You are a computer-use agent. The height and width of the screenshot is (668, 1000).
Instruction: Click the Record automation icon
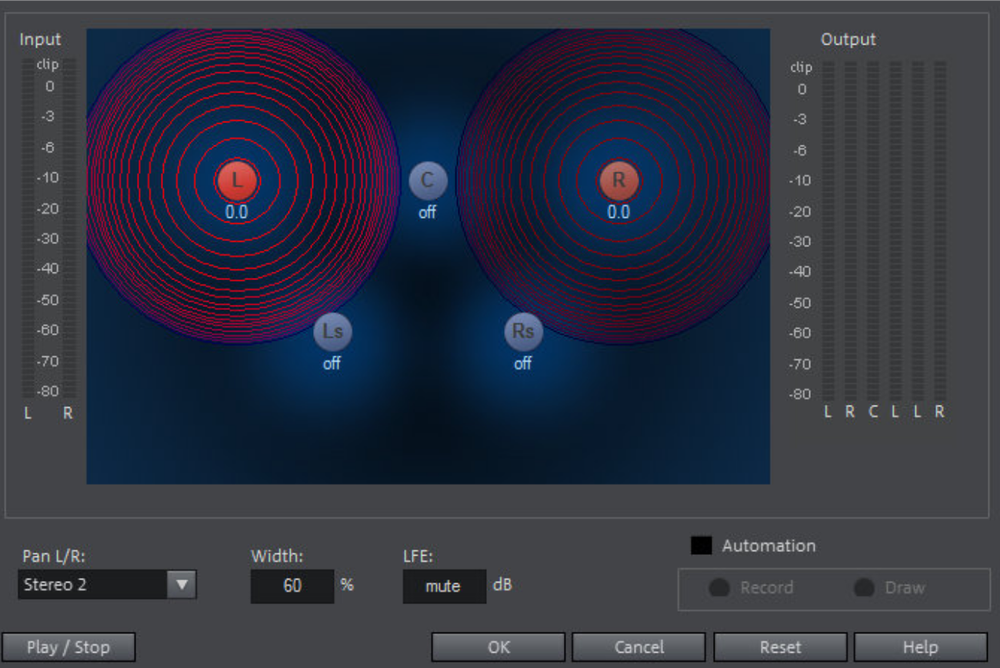(719, 588)
